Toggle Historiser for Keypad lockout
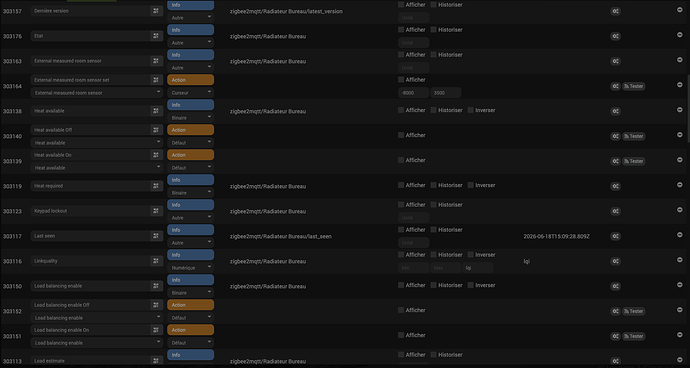Screen dimensions: 690x368 coord(433,205)
